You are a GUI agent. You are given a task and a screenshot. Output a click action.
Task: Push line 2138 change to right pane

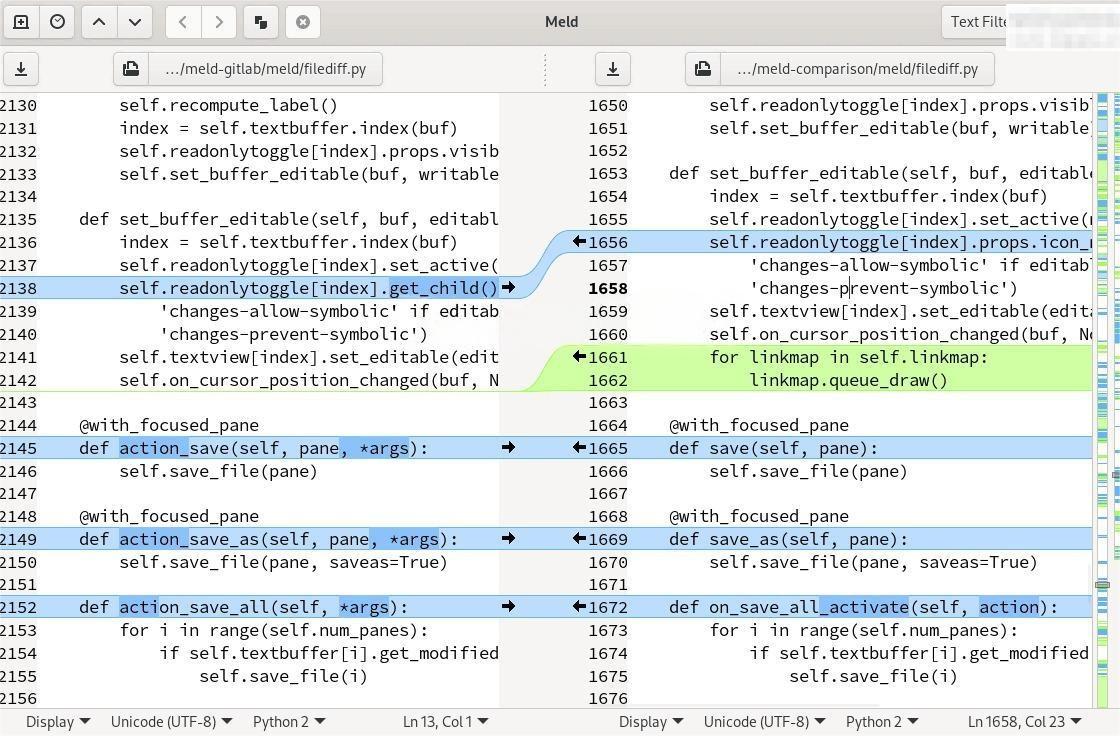[x=508, y=288]
